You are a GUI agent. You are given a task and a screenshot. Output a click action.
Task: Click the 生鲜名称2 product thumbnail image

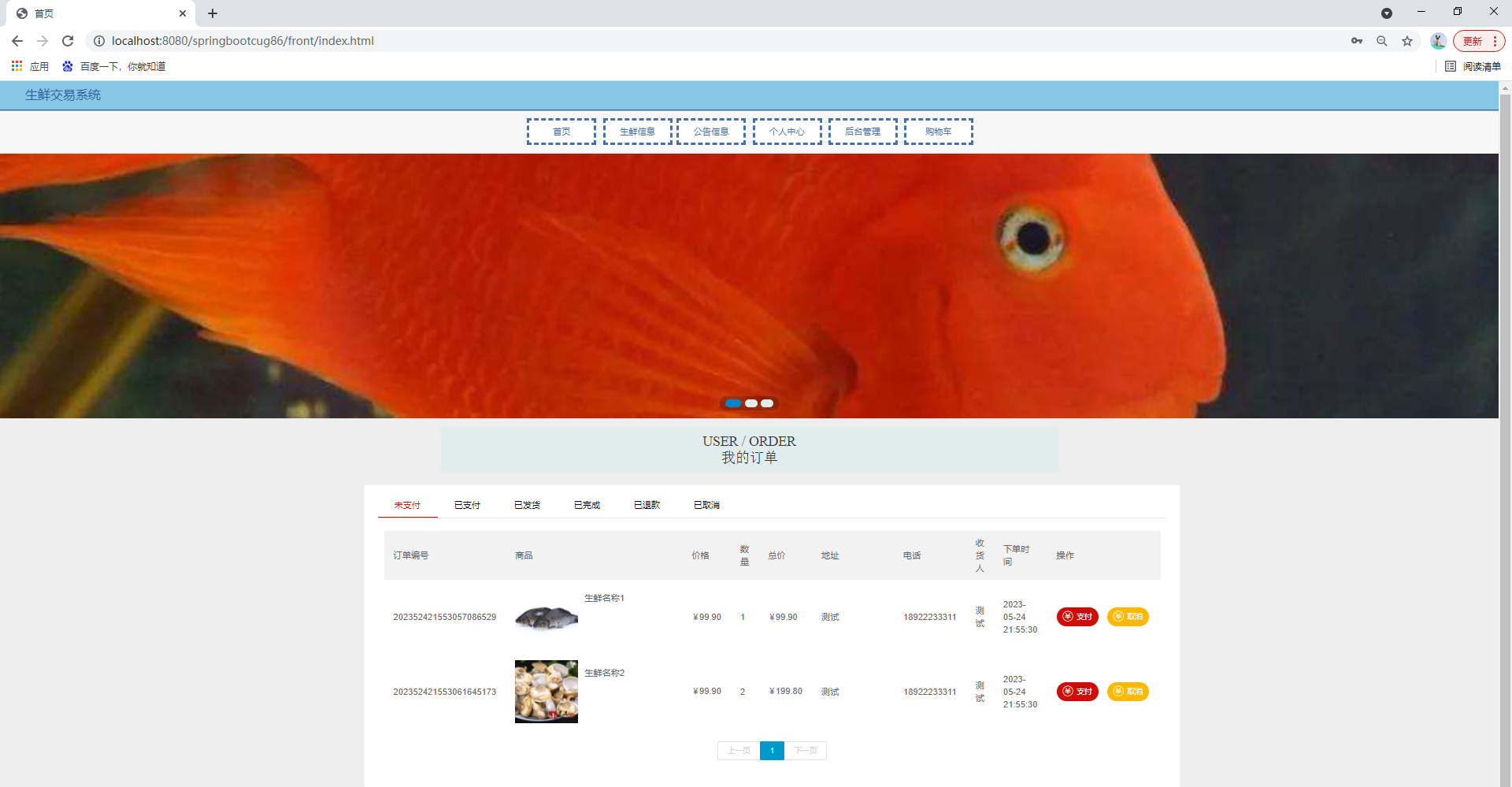pyautogui.click(x=546, y=691)
